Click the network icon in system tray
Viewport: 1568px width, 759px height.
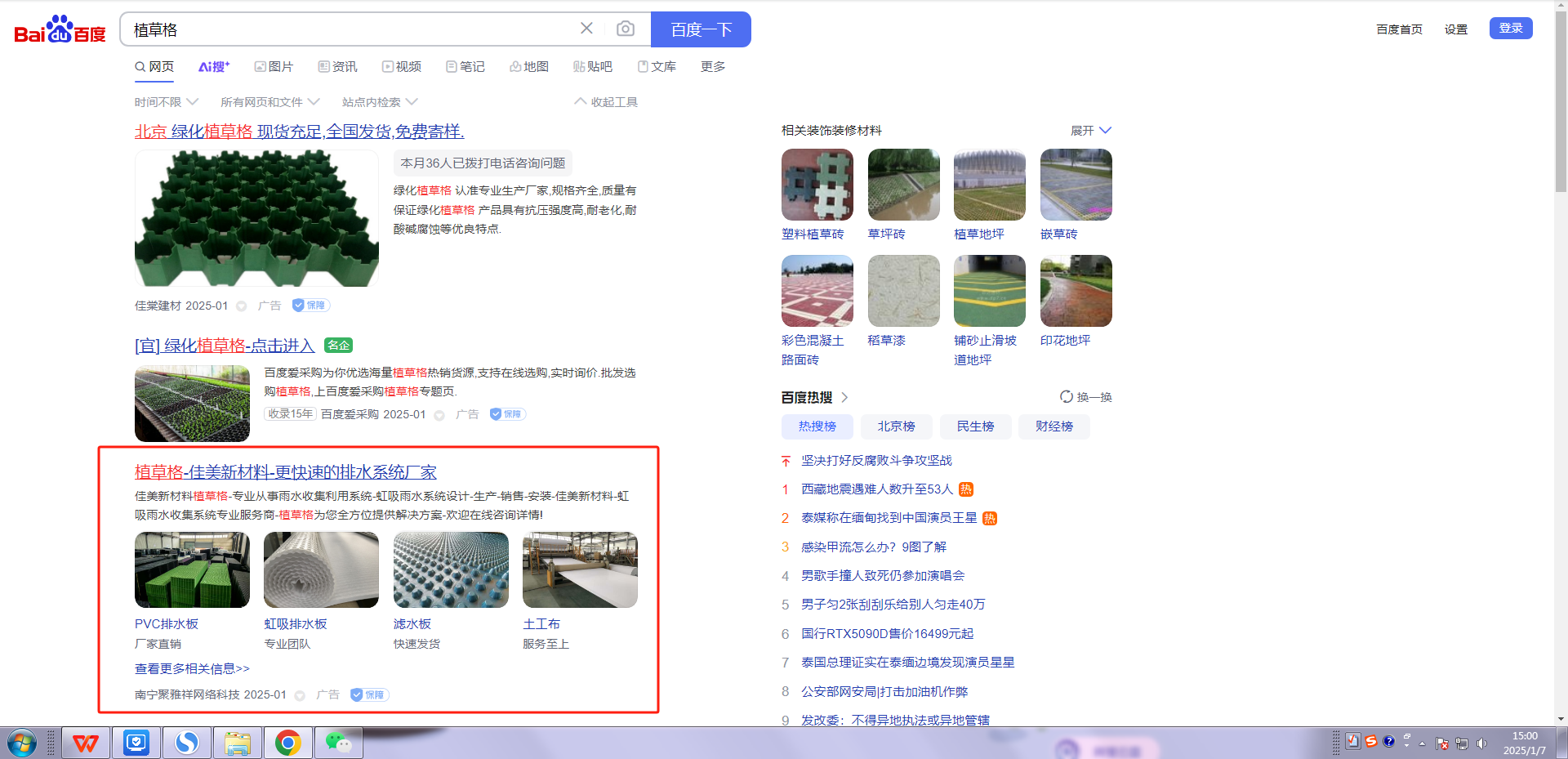point(1462,743)
